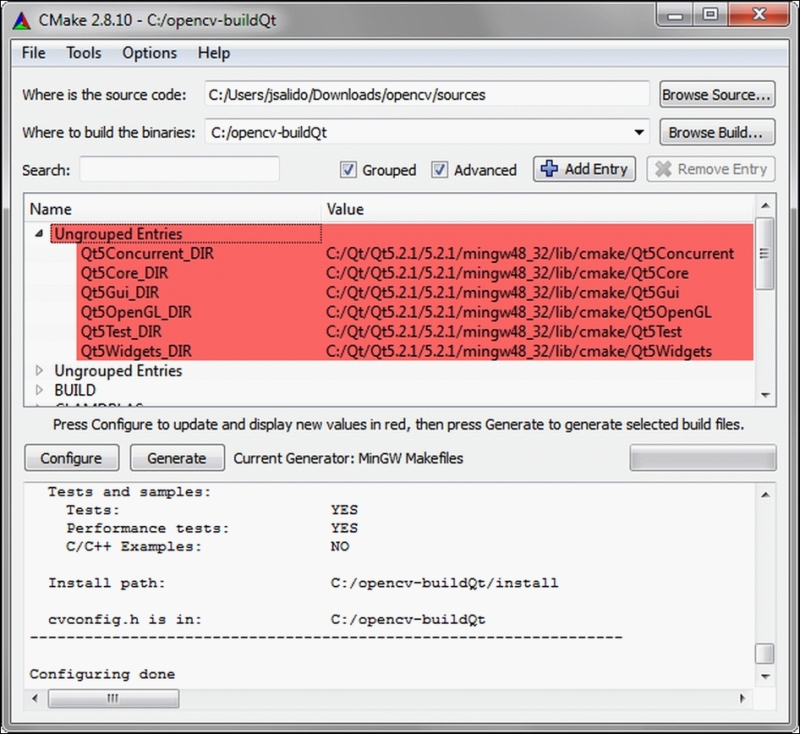Click 'Configuring done' log line

click(102, 674)
